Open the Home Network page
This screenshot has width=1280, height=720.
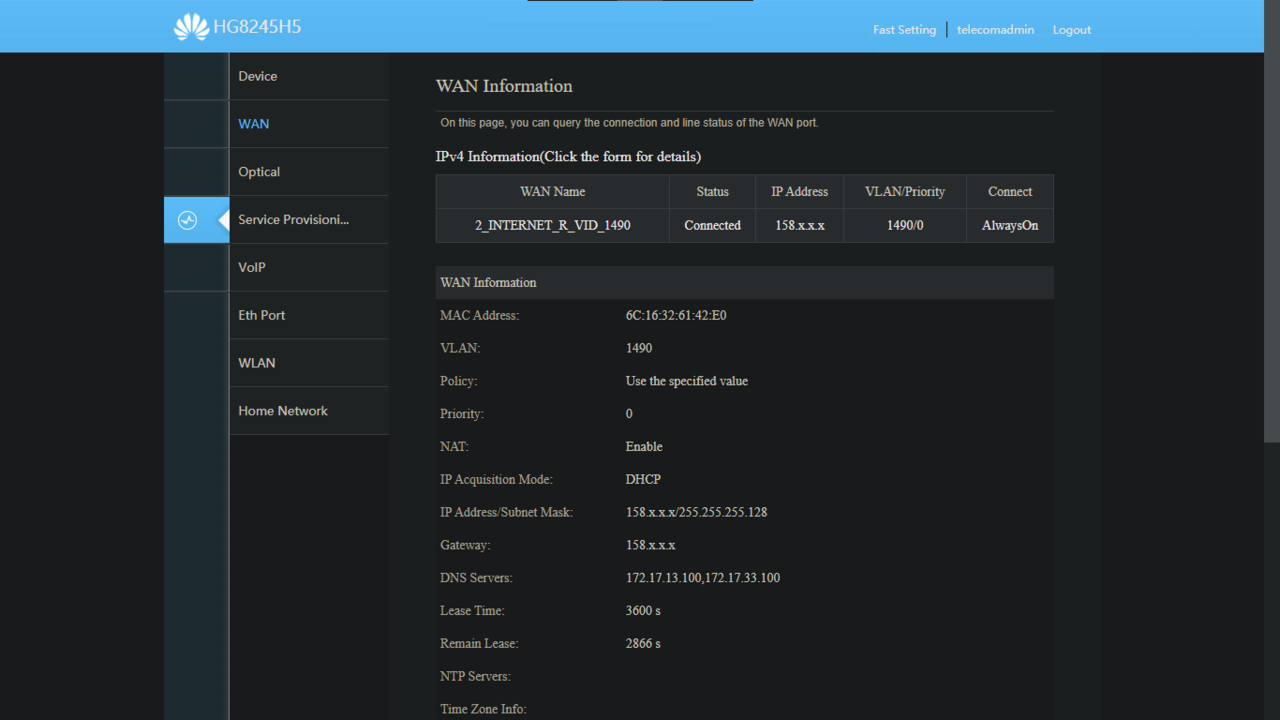(283, 411)
